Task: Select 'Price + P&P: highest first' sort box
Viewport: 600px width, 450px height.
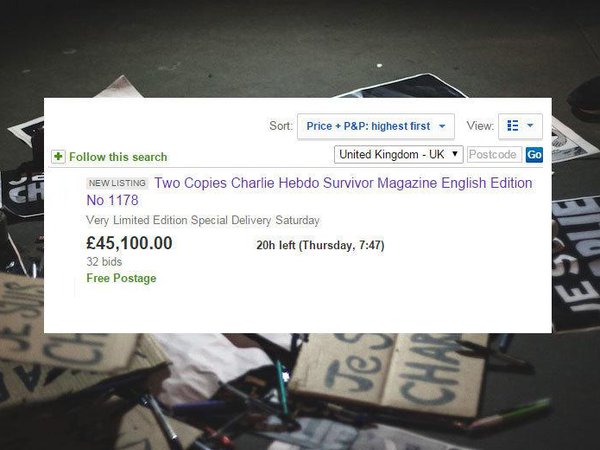Action: pos(376,126)
